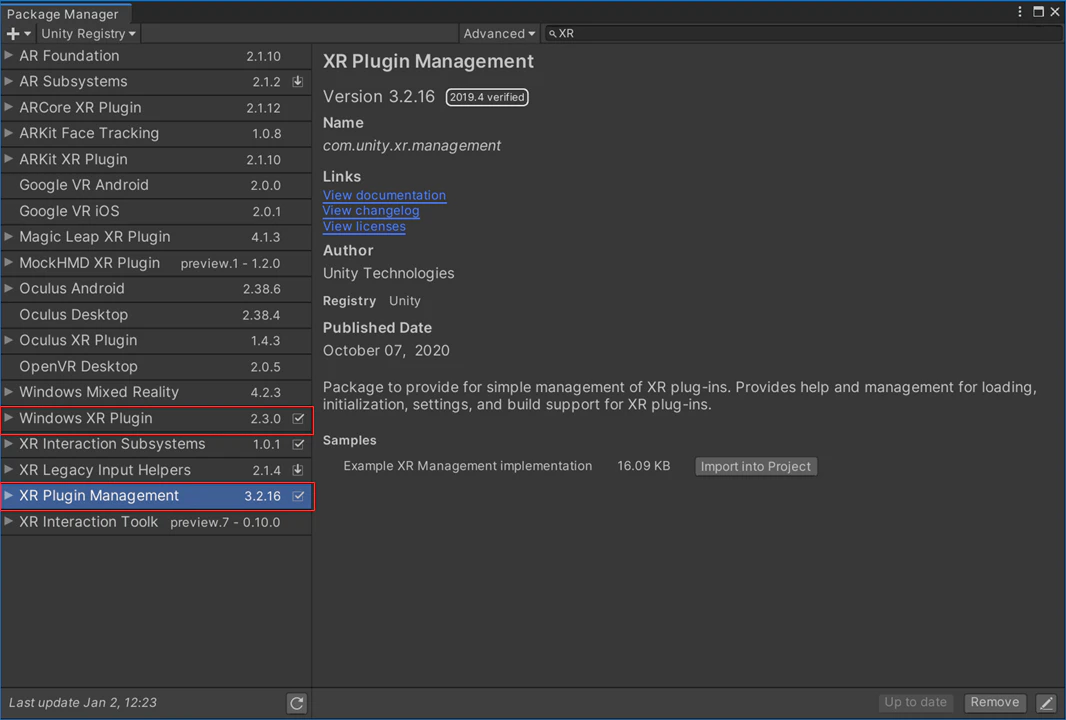Image resolution: width=1066 pixels, height=720 pixels.
Task: Select the MockHMD XR Plugin package
Action: [x=156, y=263]
